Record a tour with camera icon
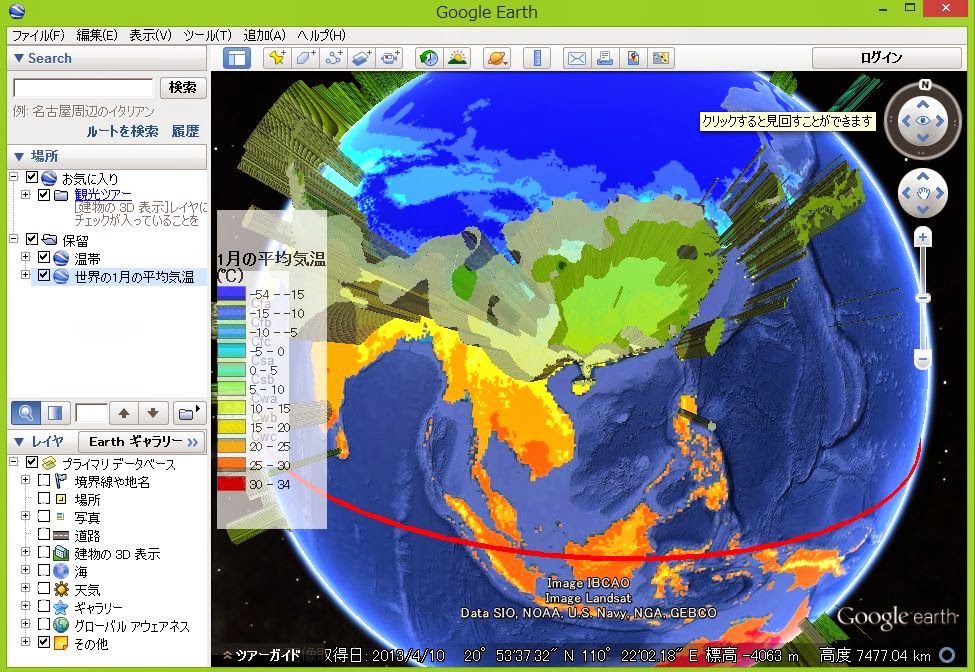Image resolution: width=975 pixels, height=672 pixels. click(390, 58)
